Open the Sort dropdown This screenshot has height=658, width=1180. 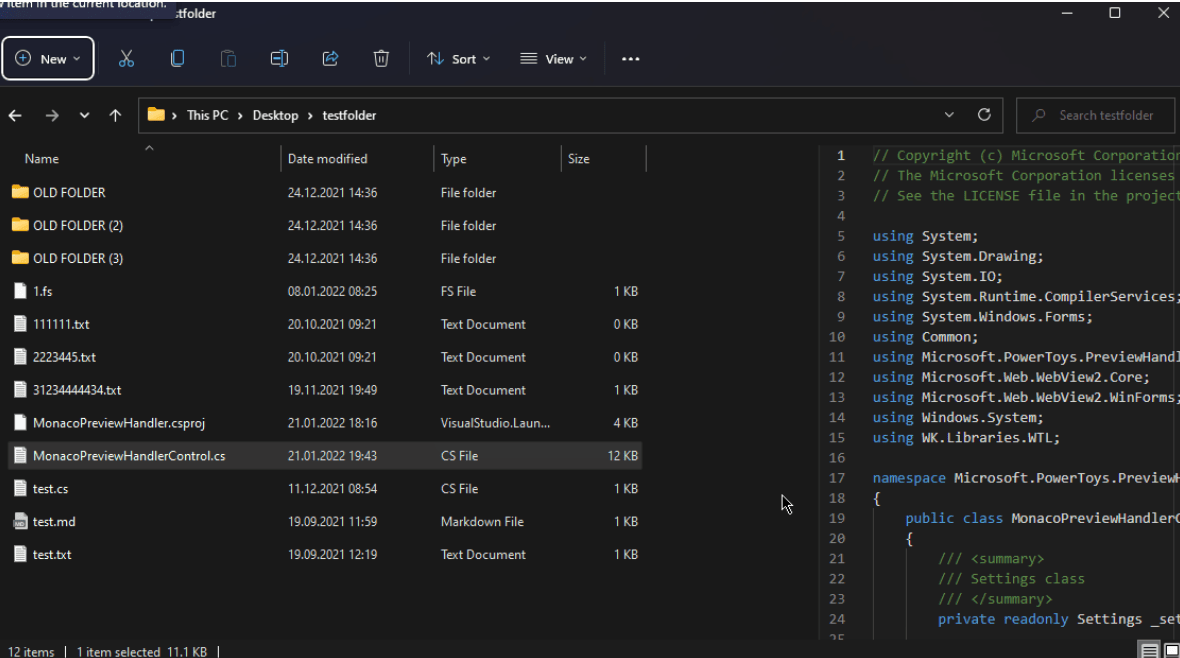[458, 59]
